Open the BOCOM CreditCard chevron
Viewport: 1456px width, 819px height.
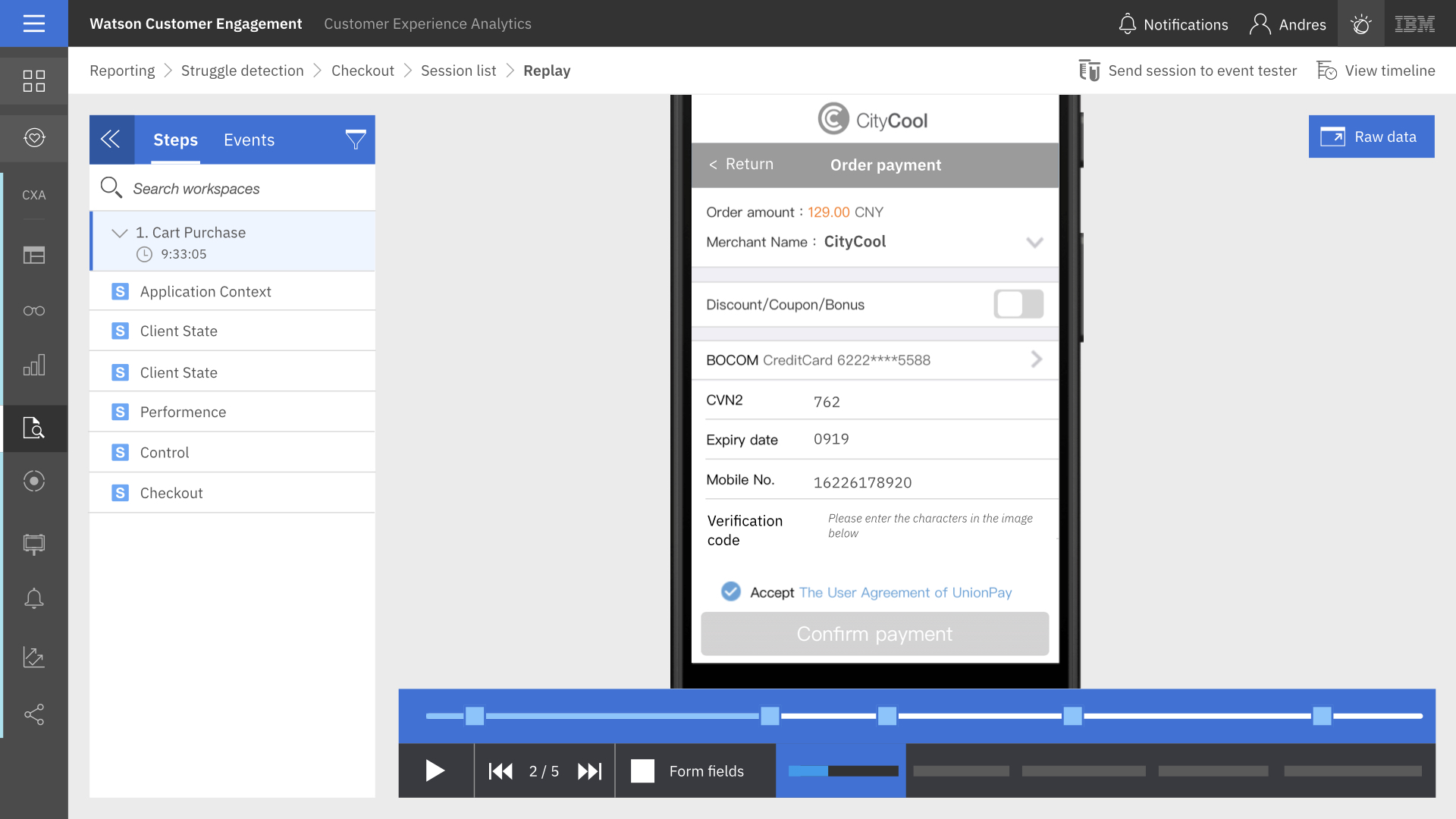1037,359
